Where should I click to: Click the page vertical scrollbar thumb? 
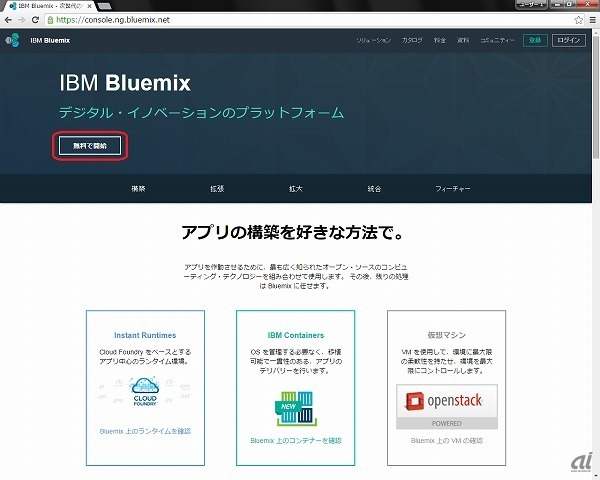[x=596, y=97]
